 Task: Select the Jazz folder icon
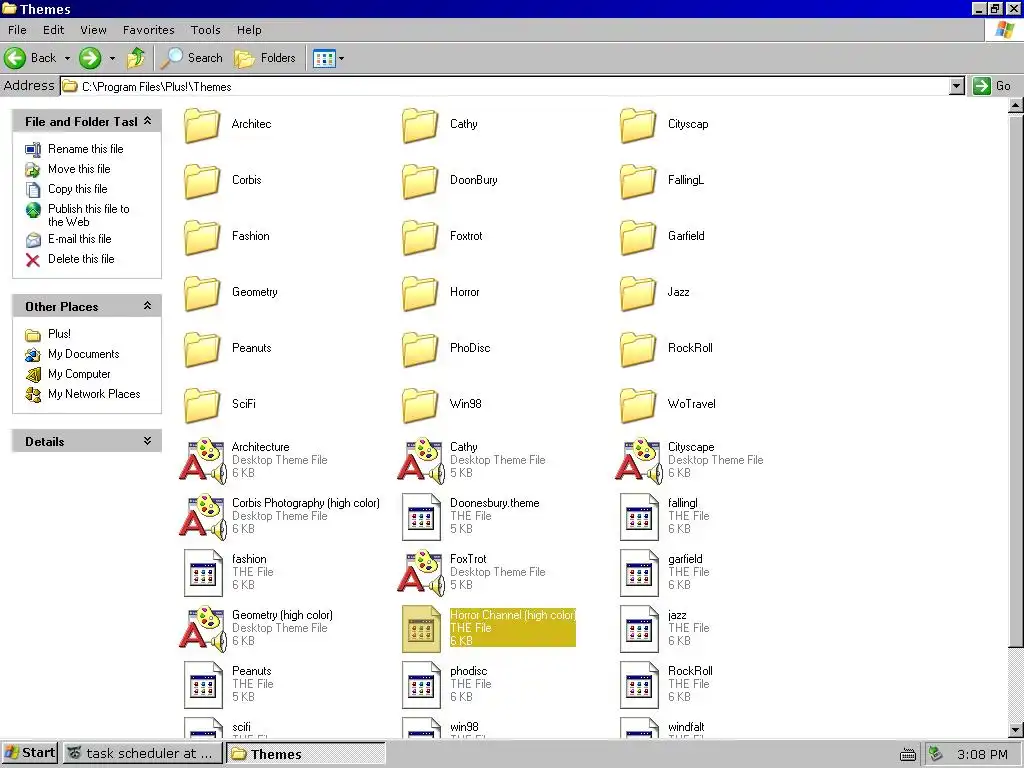[638, 294]
